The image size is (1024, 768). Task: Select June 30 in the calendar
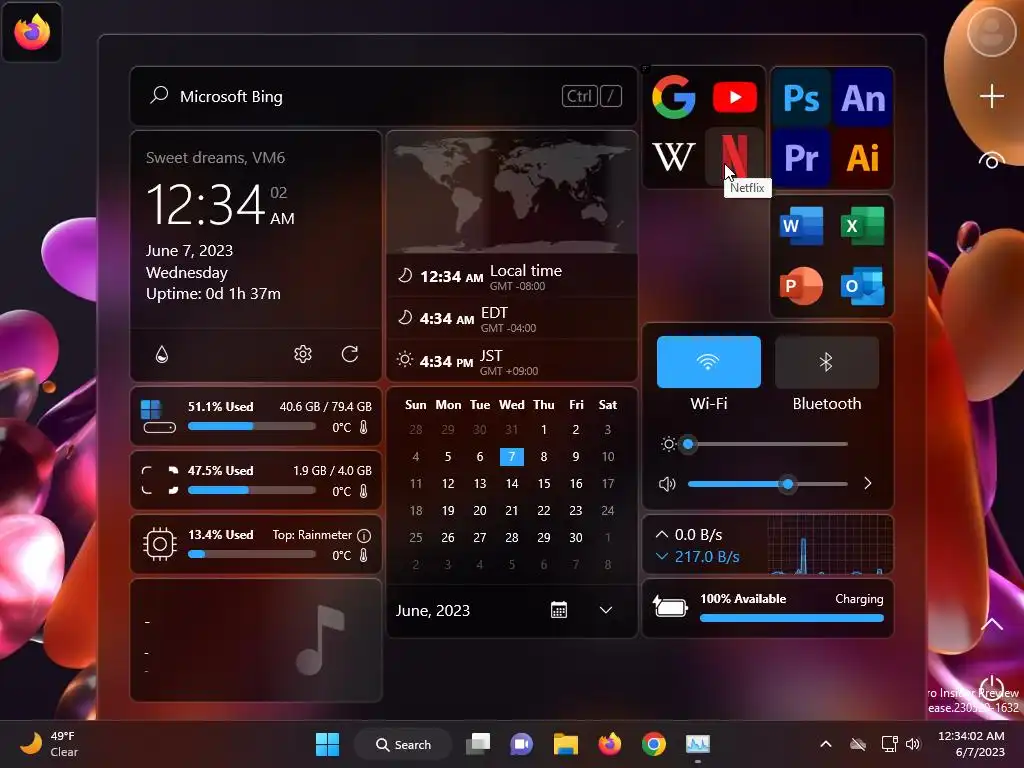coord(575,537)
